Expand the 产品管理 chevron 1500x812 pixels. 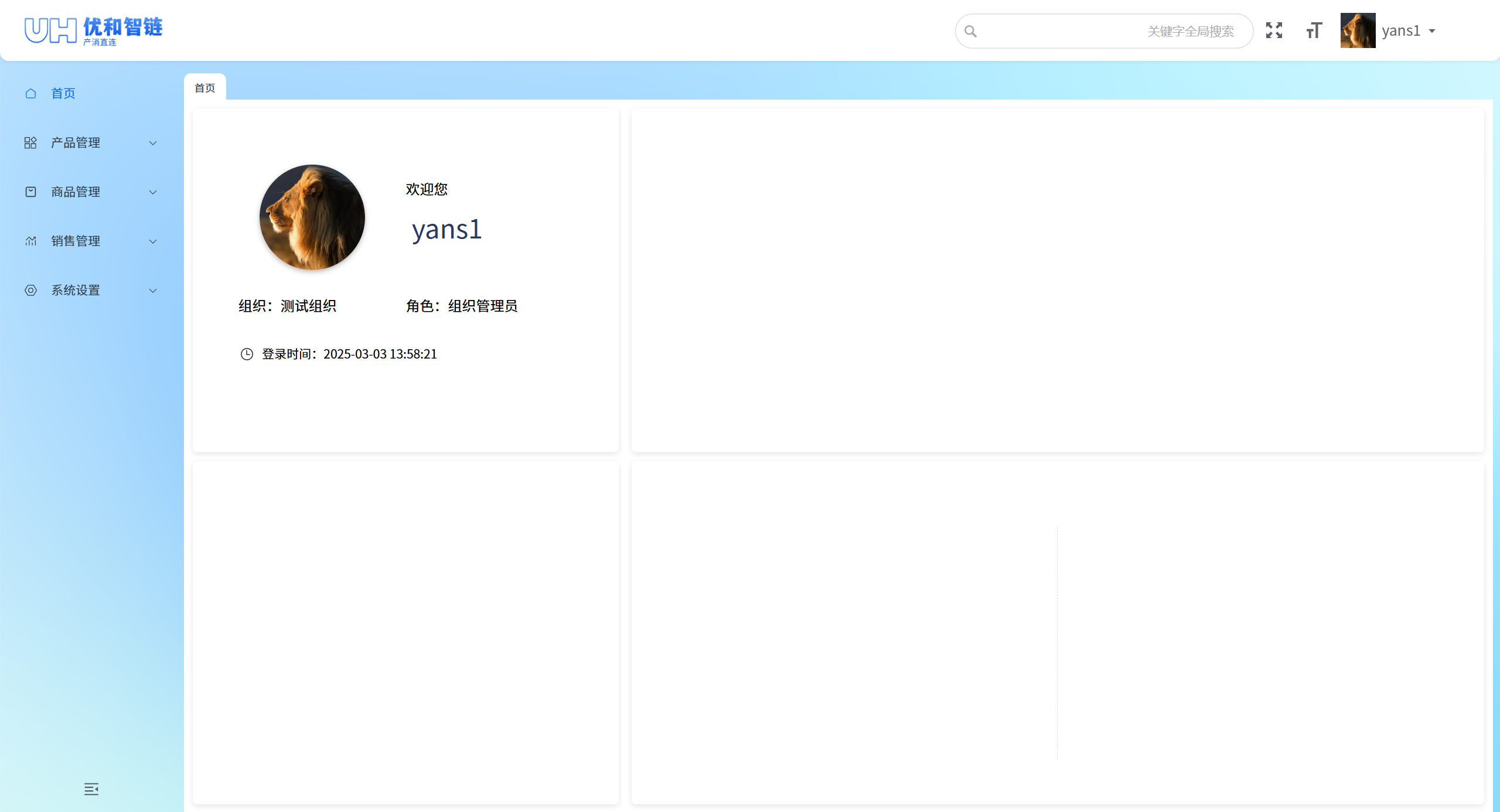coord(153,143)
